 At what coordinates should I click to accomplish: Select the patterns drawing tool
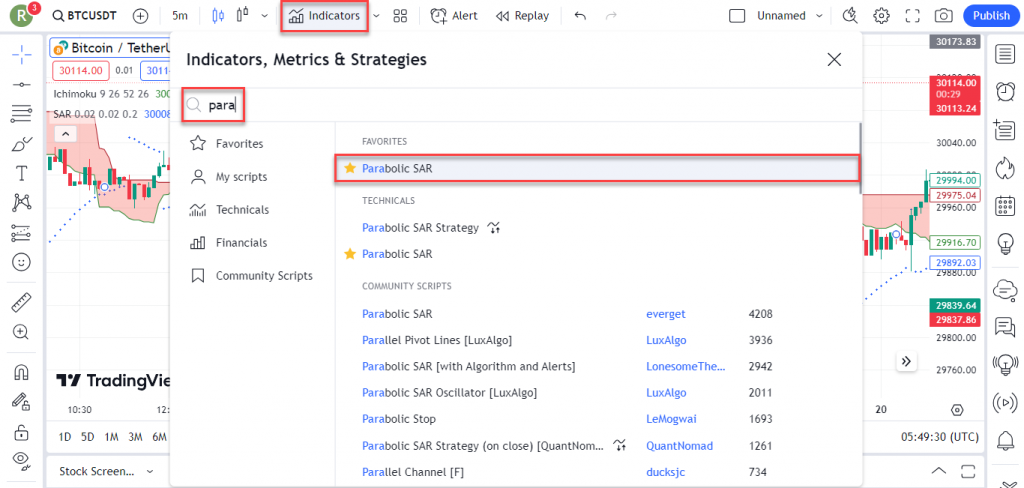tap(22, 203)
